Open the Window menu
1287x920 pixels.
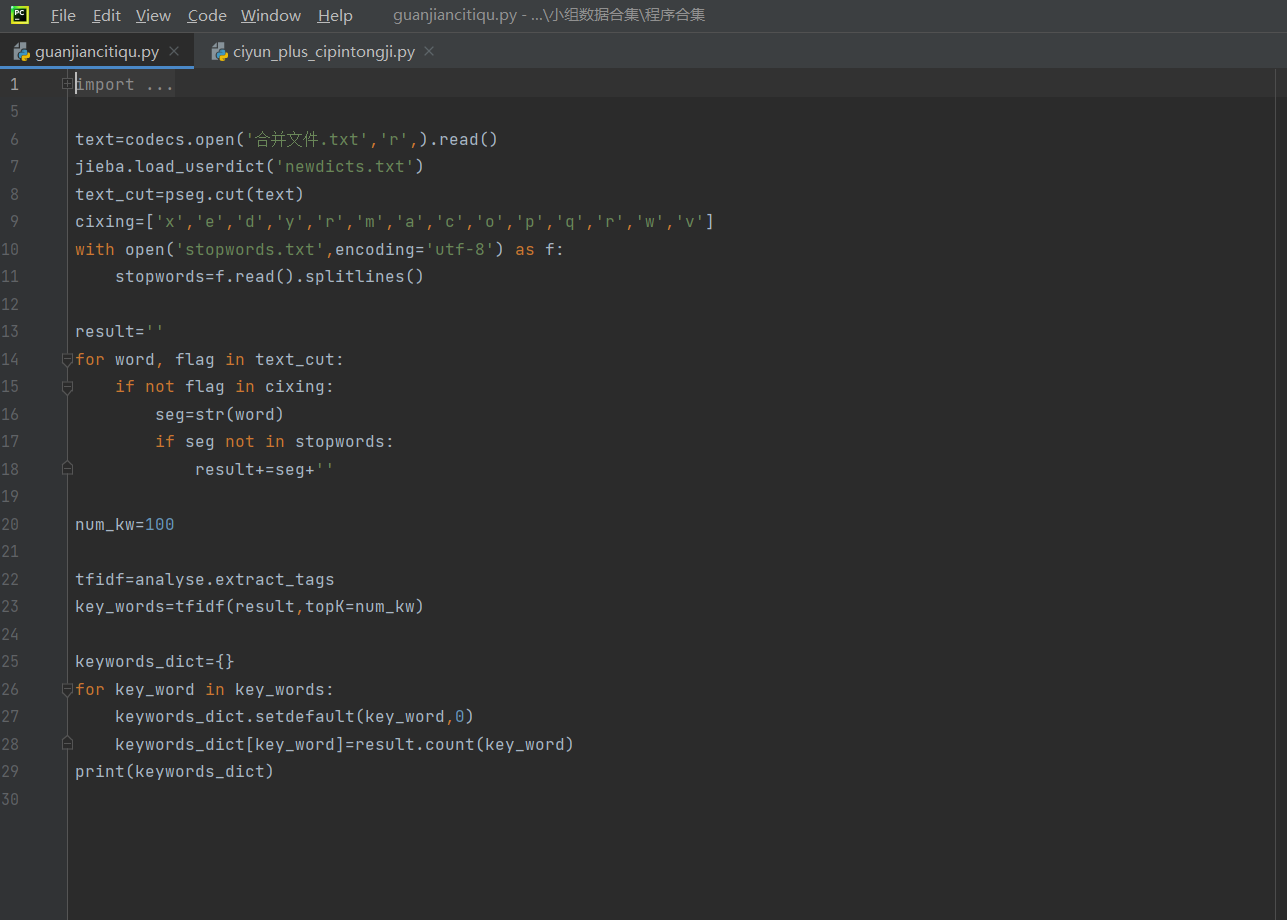click(x=271, y=15)
